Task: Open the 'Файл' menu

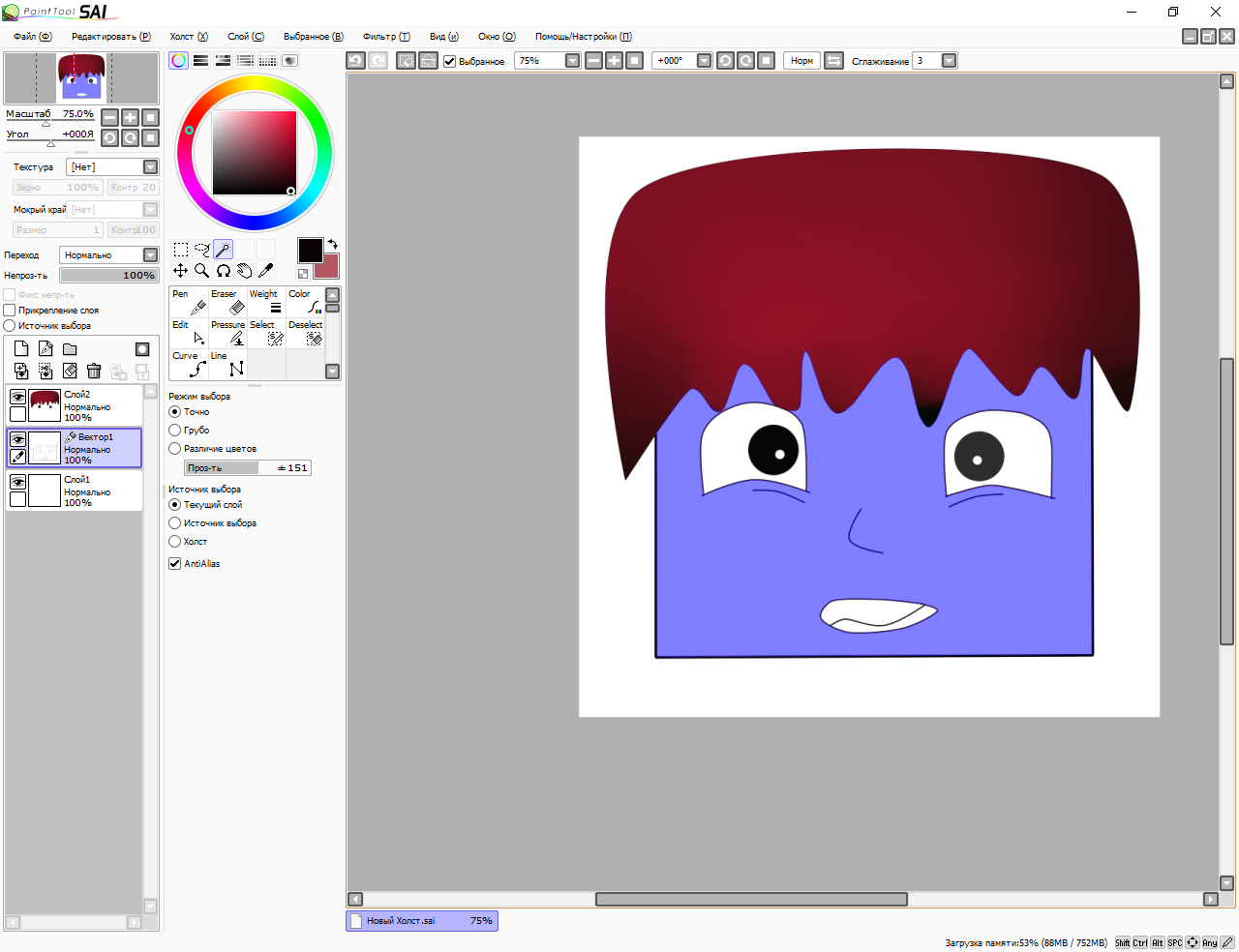Action: tap(32, 37)
